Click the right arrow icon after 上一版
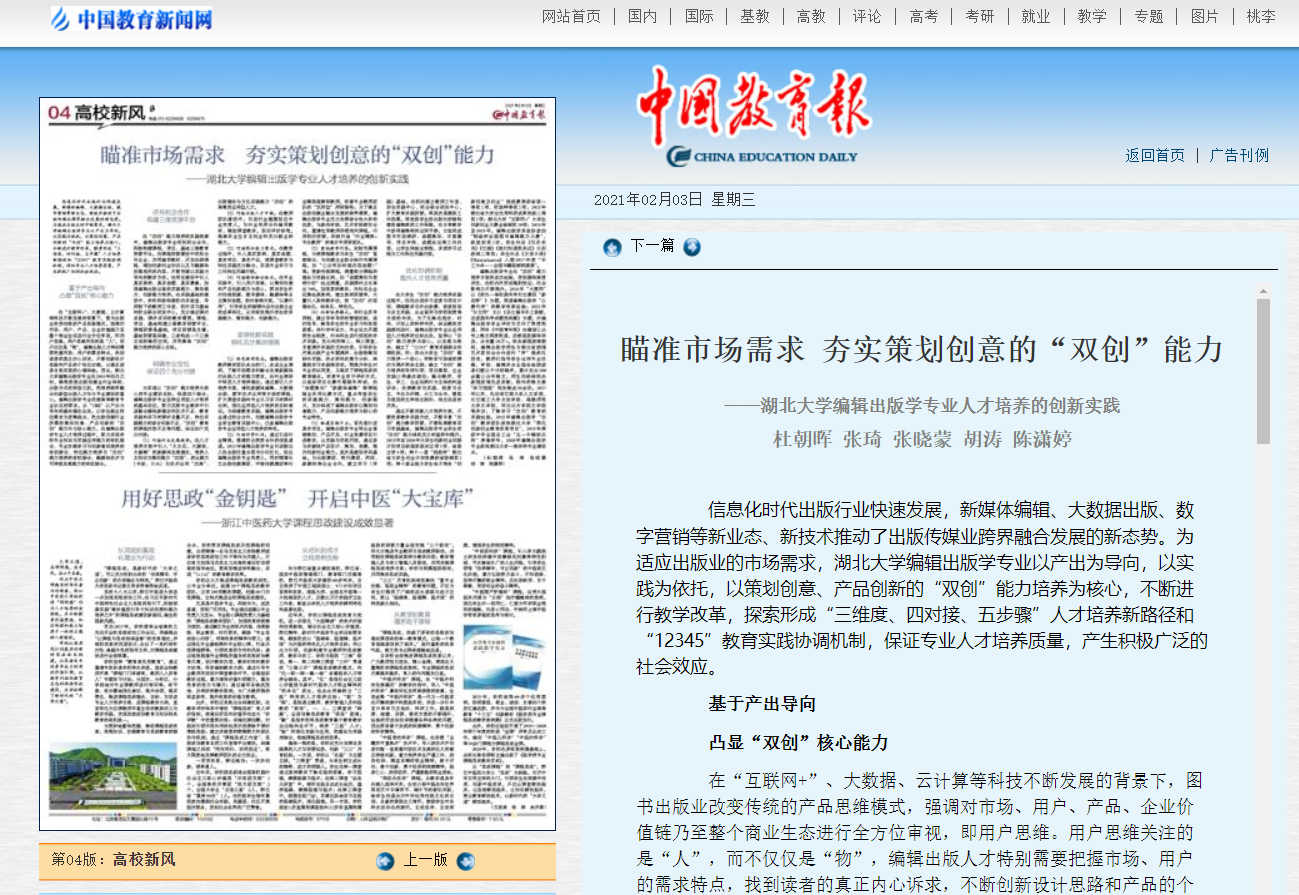 [x=465, y=861]
